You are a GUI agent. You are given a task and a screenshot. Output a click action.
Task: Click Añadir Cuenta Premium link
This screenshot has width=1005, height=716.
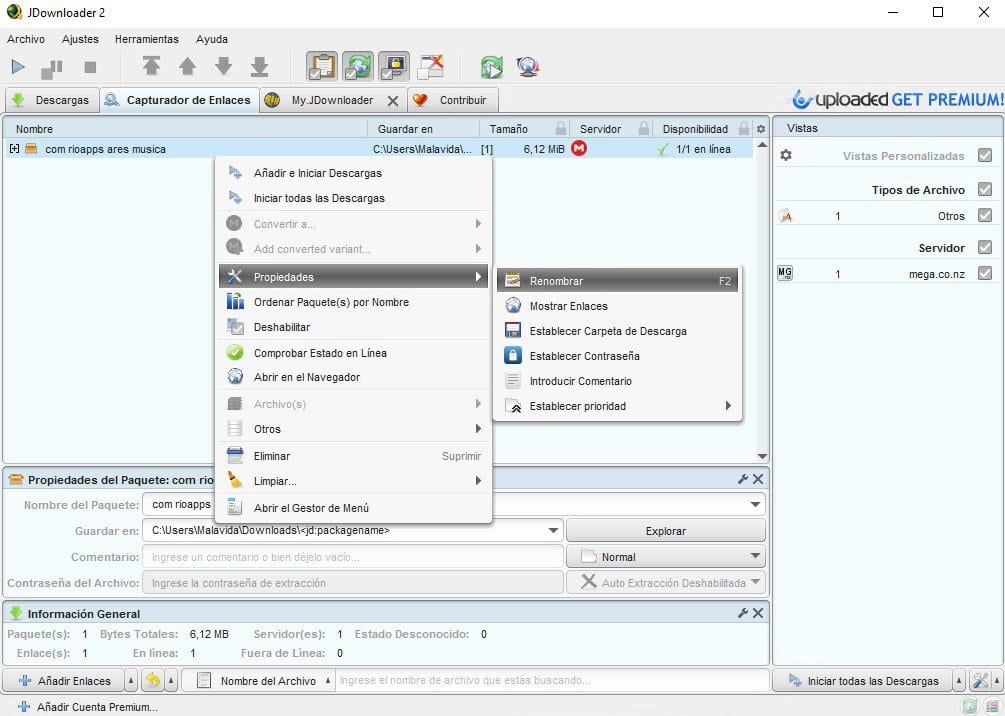coord(87,707)
